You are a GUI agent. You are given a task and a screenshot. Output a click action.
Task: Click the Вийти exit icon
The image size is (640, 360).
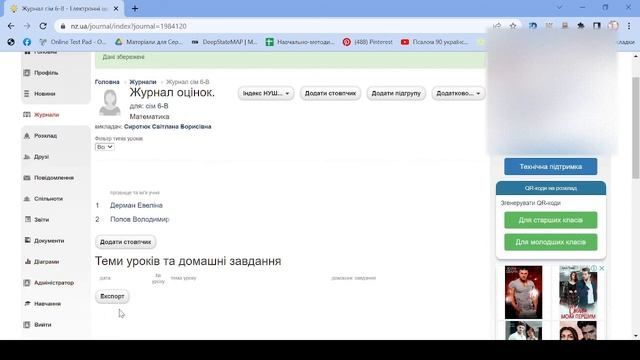[x=27, y=324]
